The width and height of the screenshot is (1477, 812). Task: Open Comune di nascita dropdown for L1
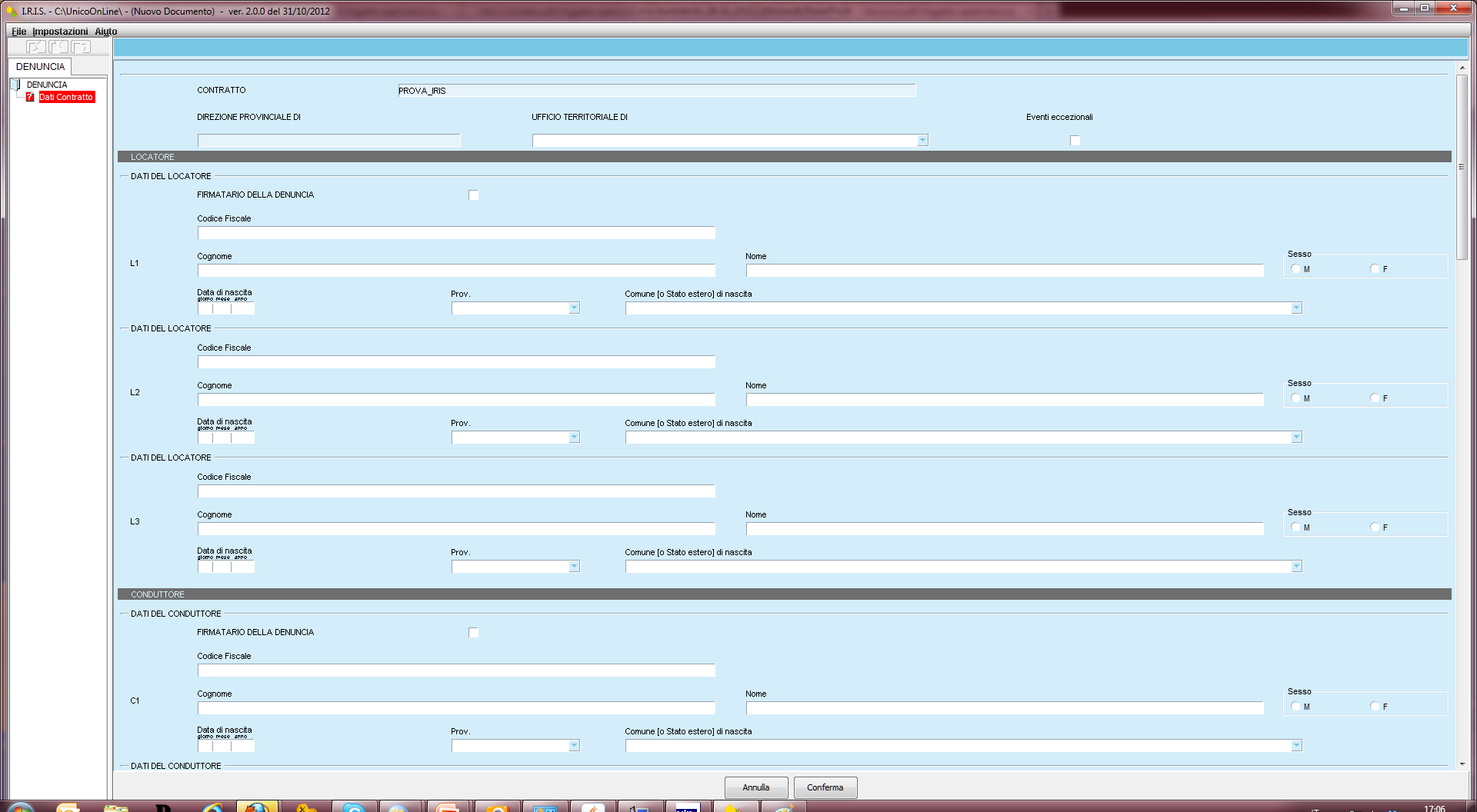coord(1296,308)
